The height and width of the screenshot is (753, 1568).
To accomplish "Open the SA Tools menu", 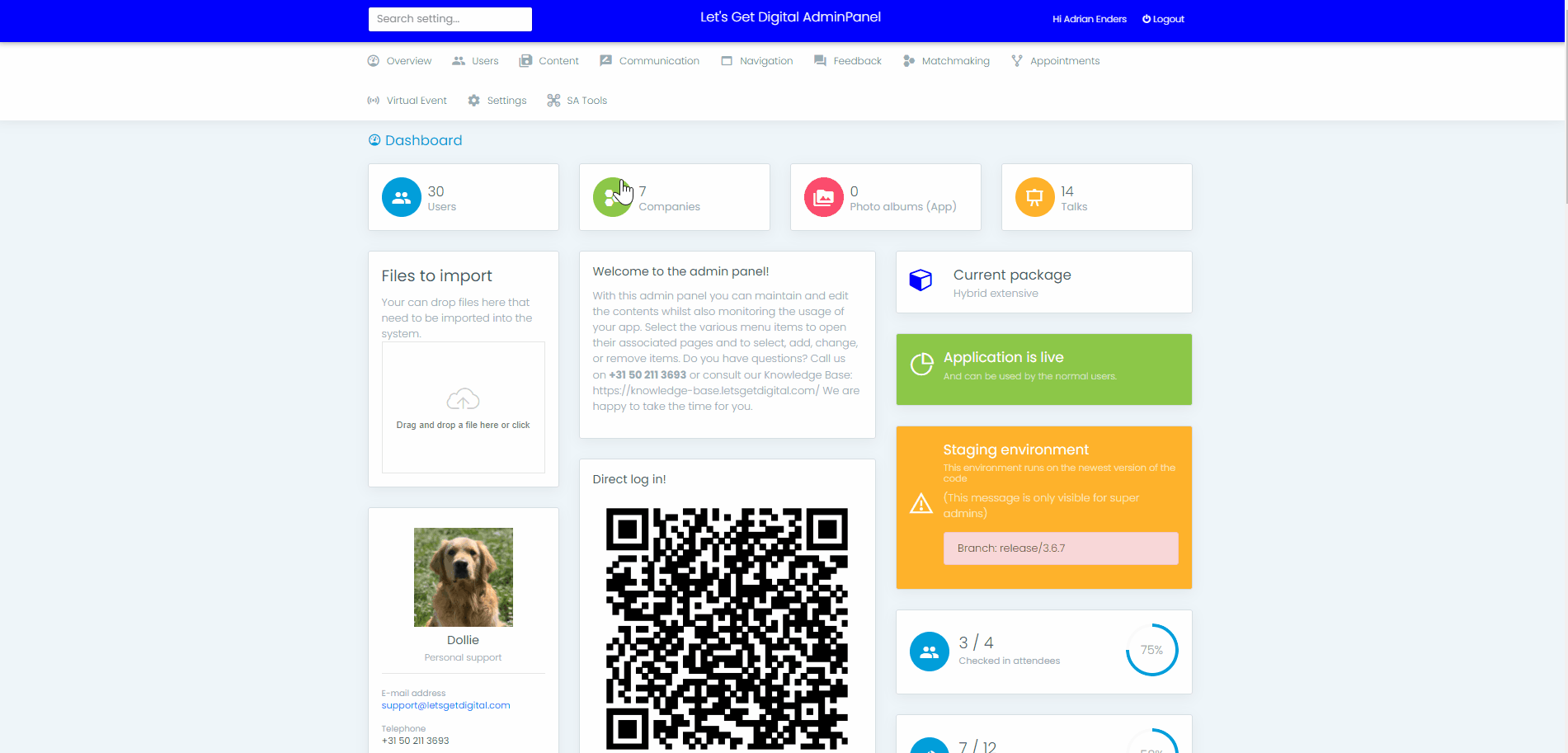I will pos(577,101).
